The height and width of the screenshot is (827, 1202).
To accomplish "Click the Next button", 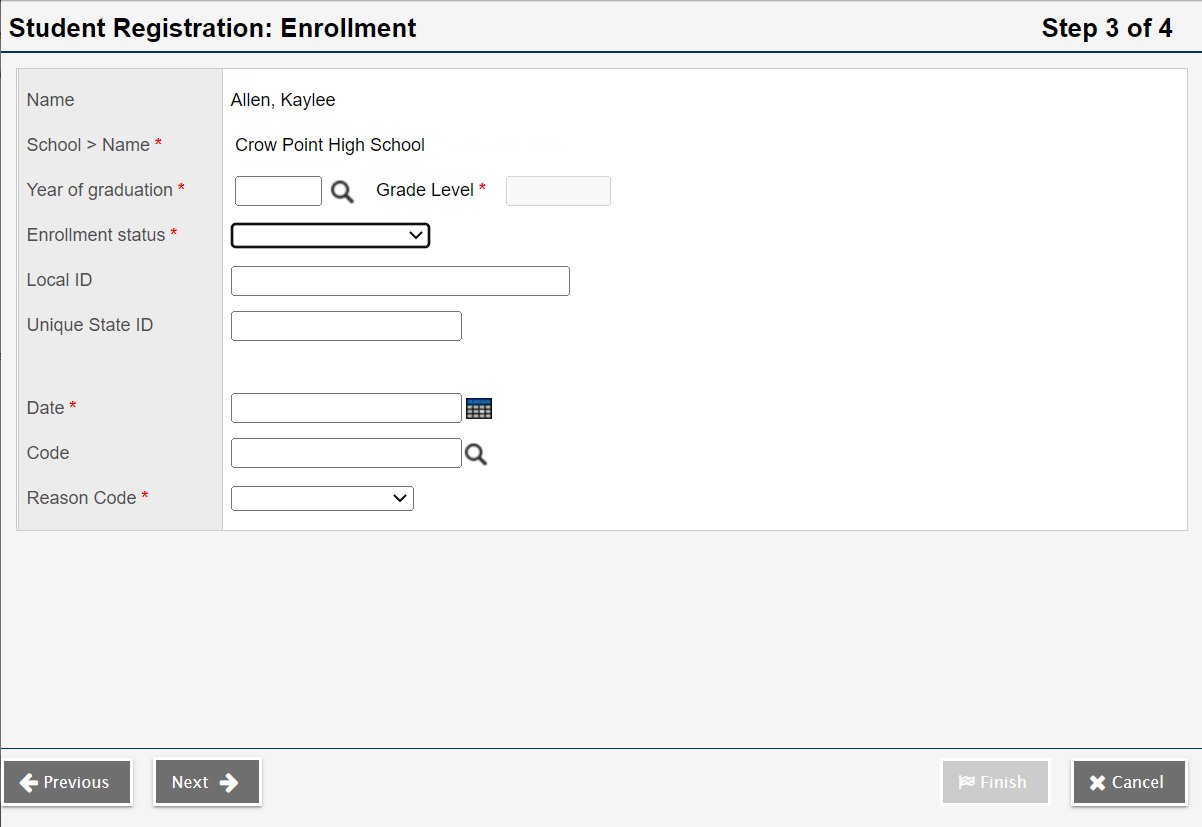I will coord(207,783).
